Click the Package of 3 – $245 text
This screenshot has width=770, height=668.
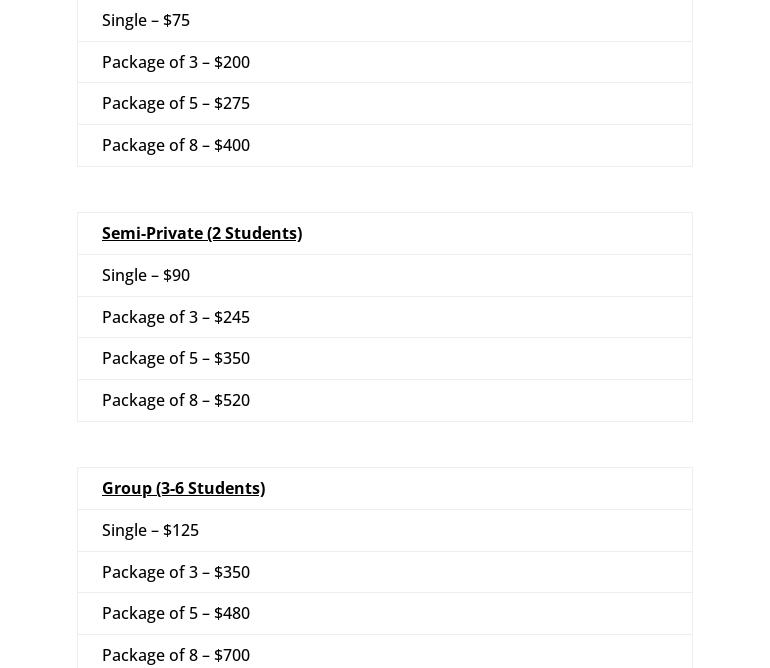coord(176,317)
